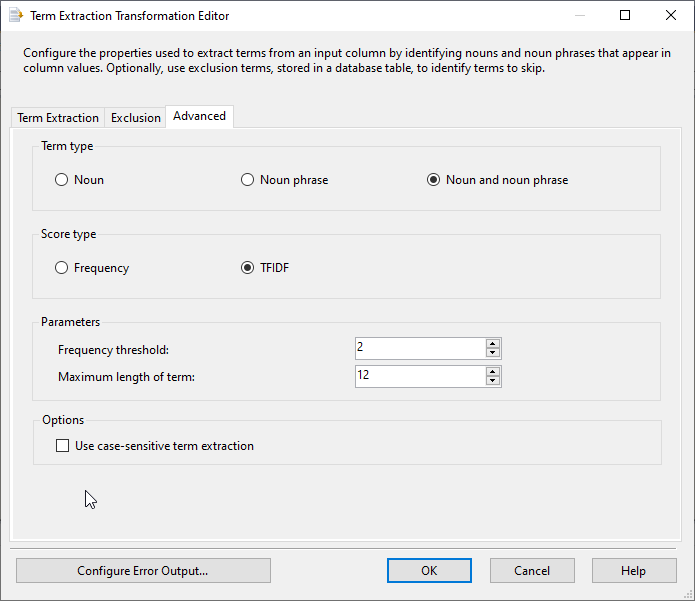The width and height of the screenshot is (695, 601).
Task: Open the Exclusion tab
Action: click(136, 118)
